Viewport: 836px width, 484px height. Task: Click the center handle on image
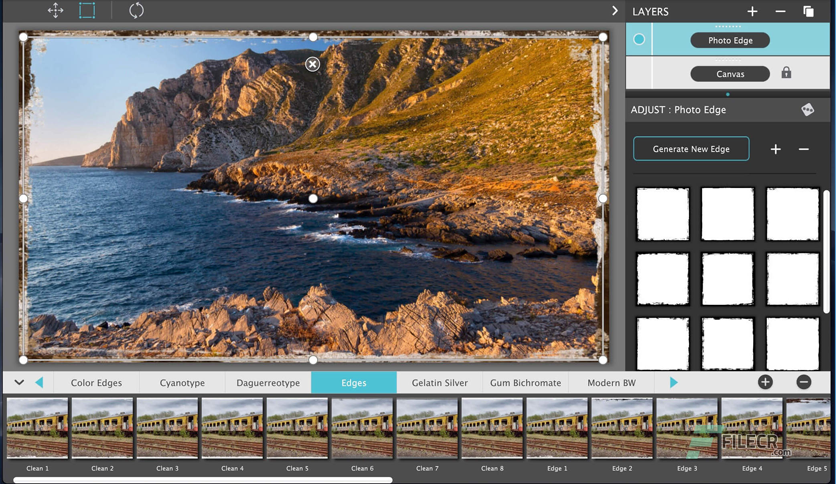313,198
